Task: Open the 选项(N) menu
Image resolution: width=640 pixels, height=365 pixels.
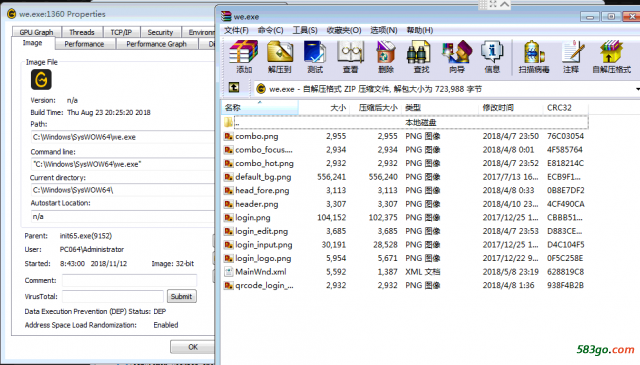Action: pos(384,30)
